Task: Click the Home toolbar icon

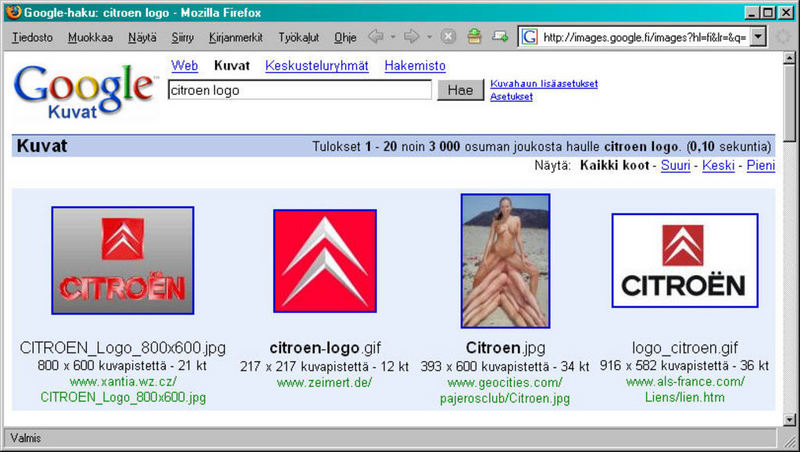Action: coord(474,36)
